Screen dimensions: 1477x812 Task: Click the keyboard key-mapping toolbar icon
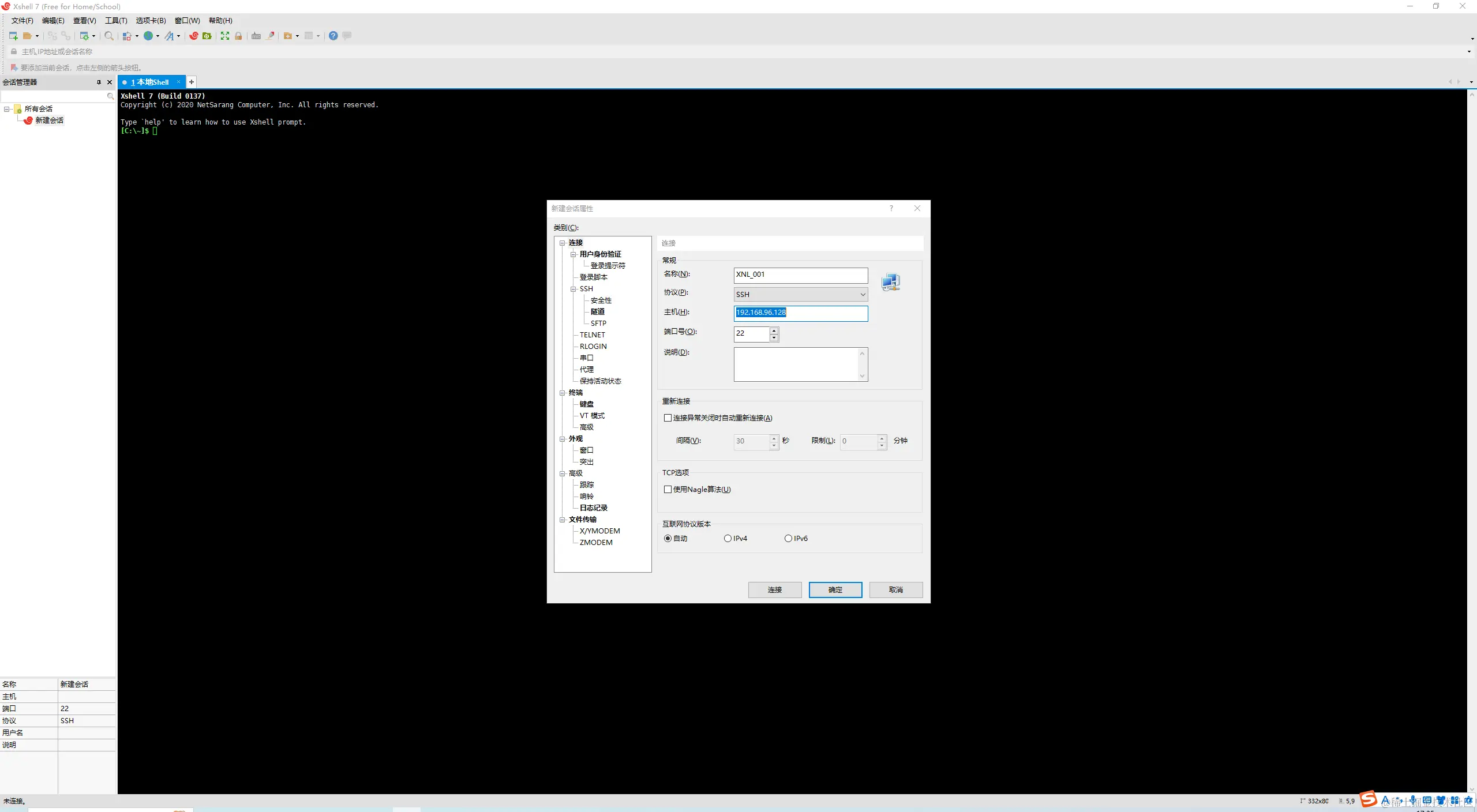tap(256, 36)
